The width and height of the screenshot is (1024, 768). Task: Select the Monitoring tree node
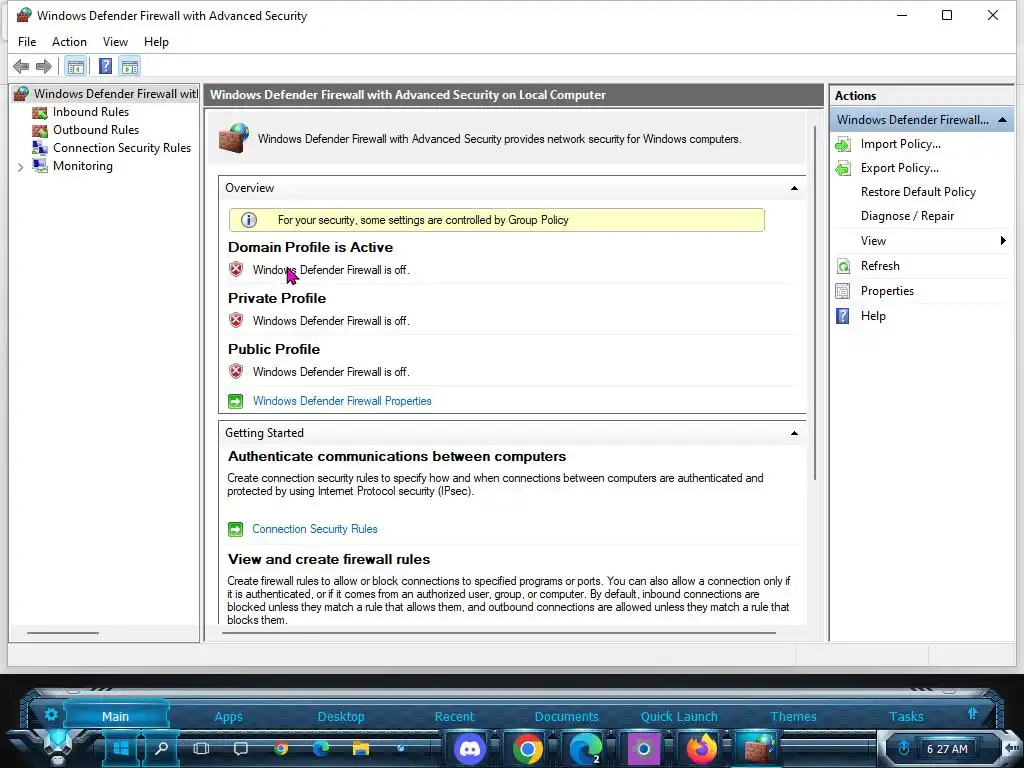coord(83,166)
